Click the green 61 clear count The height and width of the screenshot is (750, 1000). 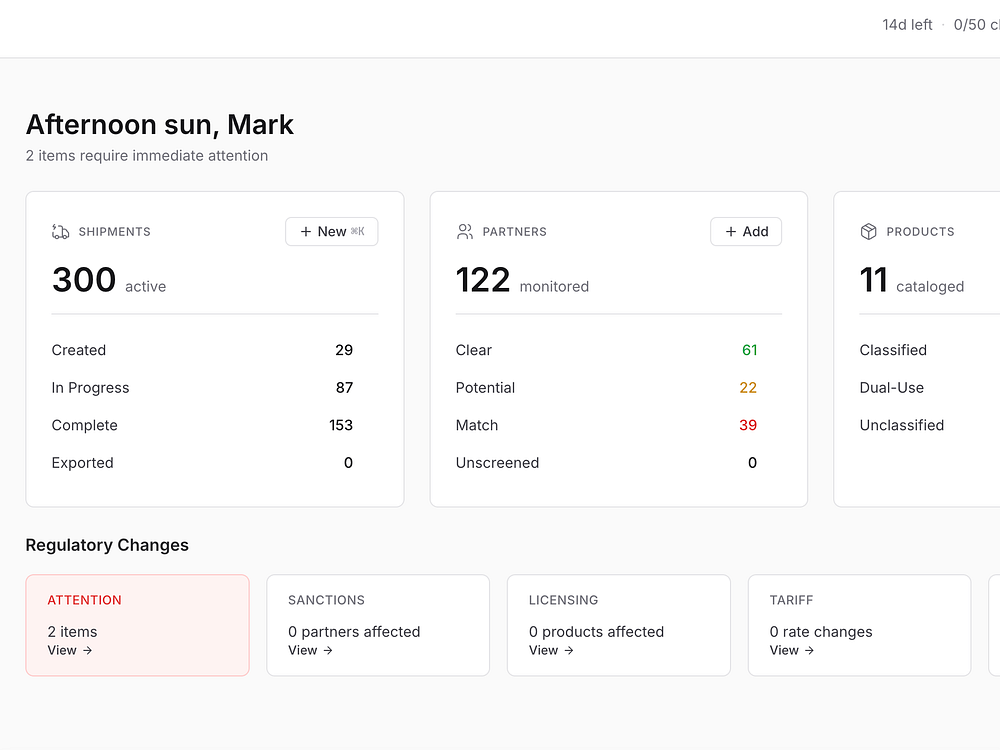click(749, 350)
